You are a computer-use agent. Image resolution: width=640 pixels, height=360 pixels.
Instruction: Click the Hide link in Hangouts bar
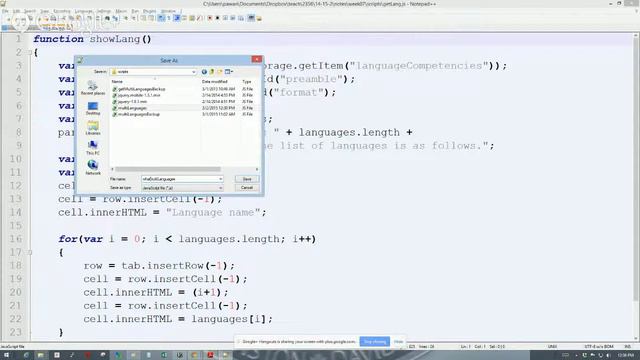(x=398, y=342)
